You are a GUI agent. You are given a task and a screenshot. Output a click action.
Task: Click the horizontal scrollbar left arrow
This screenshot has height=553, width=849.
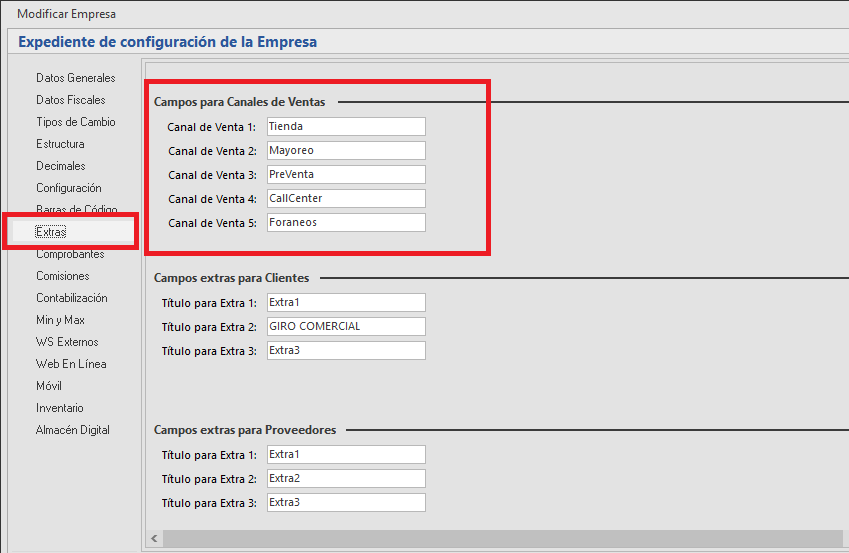(154, 539)
